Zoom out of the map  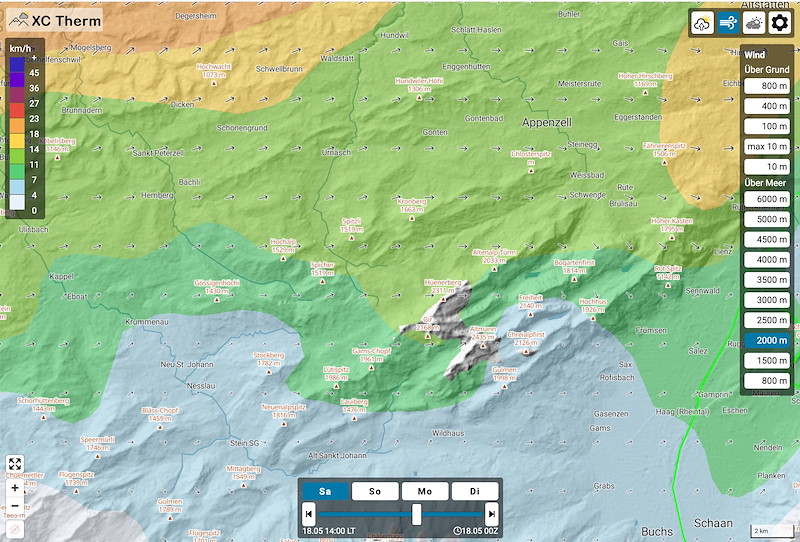coord(15,506)
